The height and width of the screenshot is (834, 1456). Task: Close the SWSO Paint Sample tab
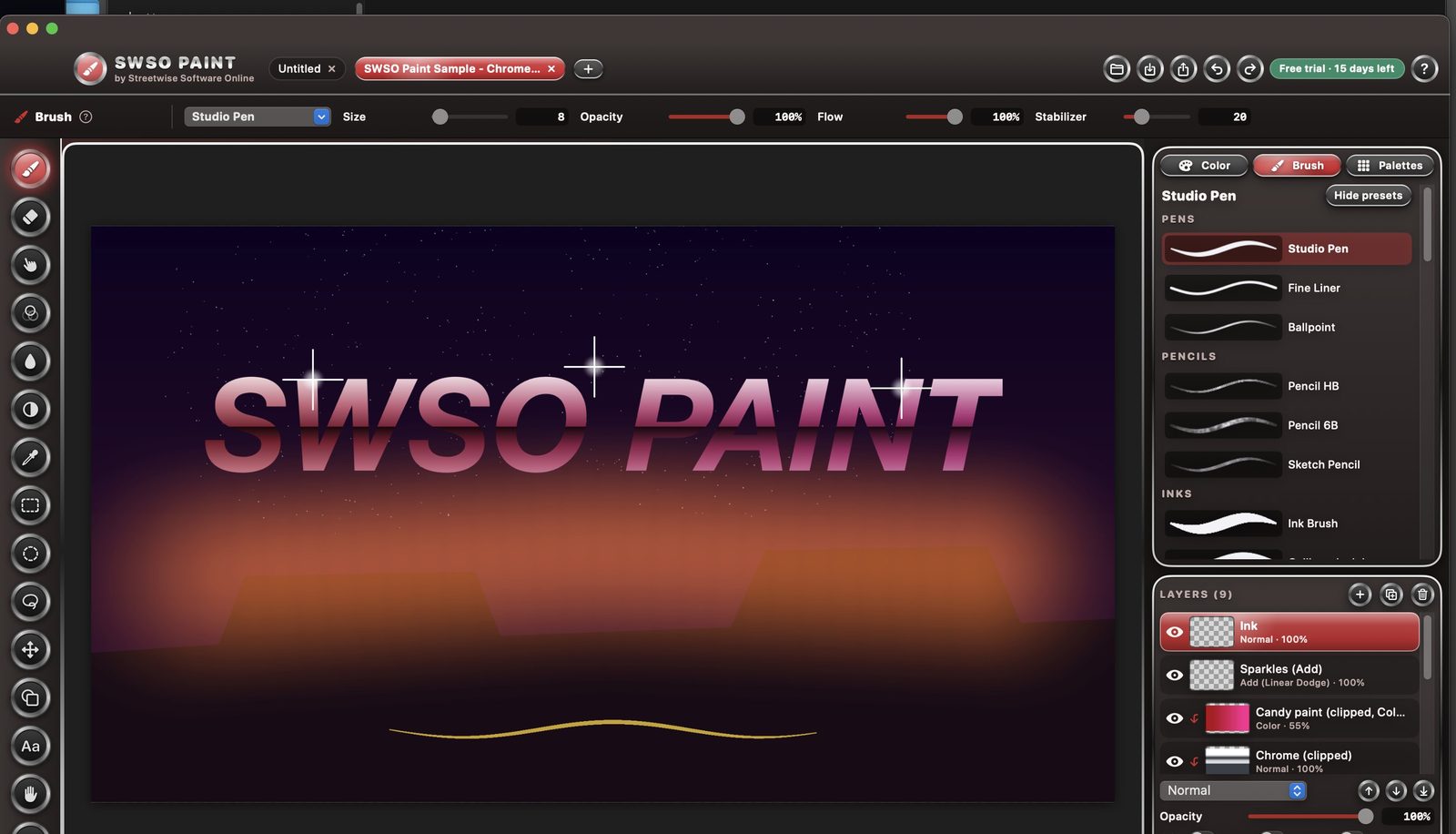(x=551, y=68)
